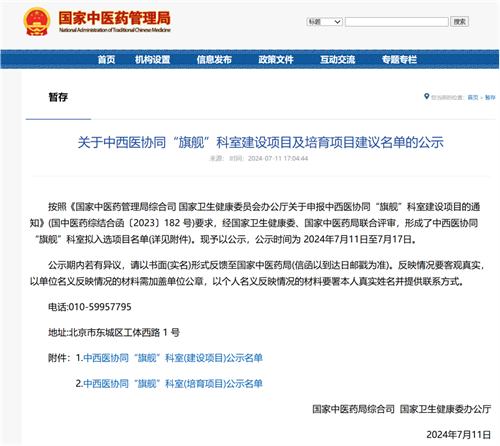
Task: Click the 暂存 section tab heading
Action: pyautogui.click(x=58, y=97)
